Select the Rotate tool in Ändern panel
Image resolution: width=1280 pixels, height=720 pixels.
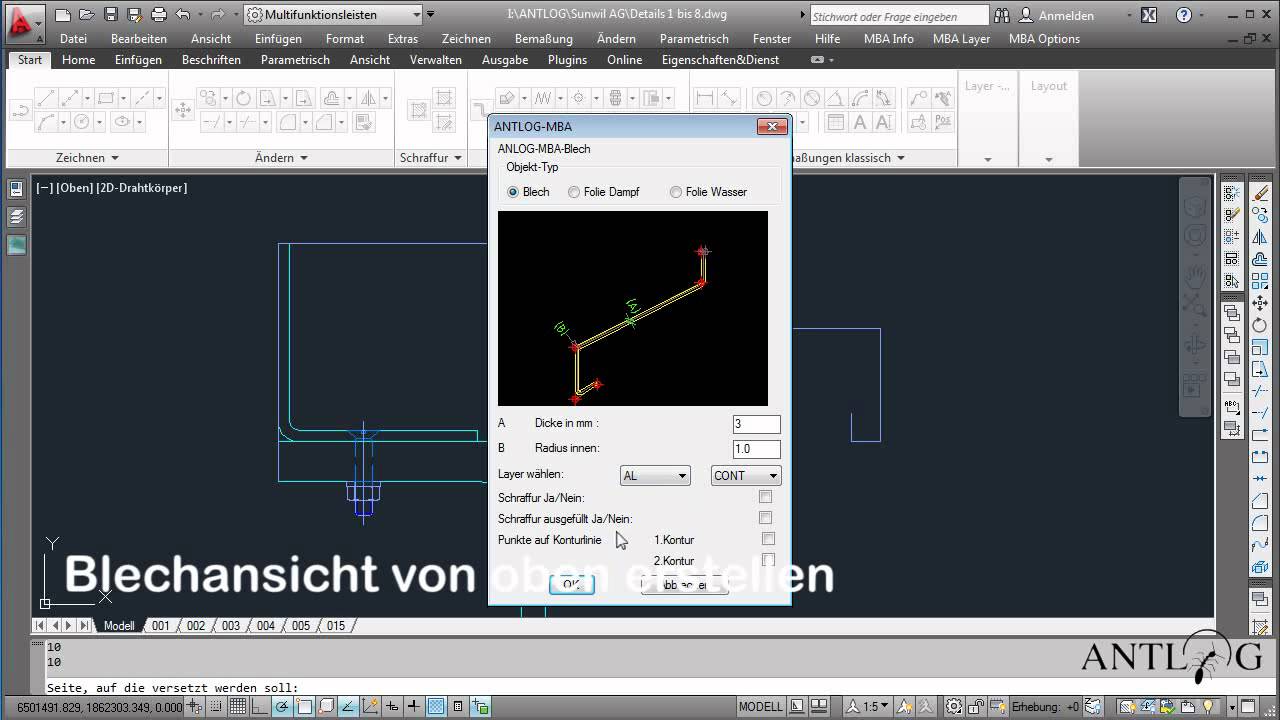241,98
